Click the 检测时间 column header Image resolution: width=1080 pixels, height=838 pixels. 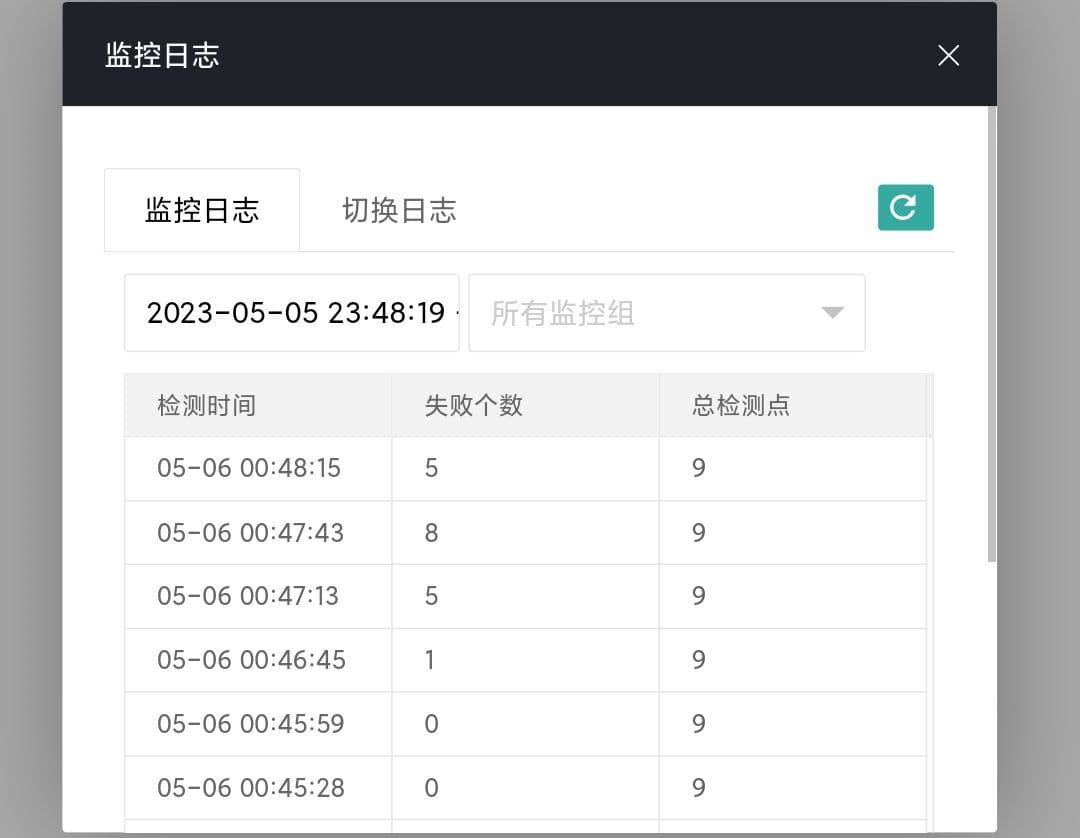click(207, 405)
